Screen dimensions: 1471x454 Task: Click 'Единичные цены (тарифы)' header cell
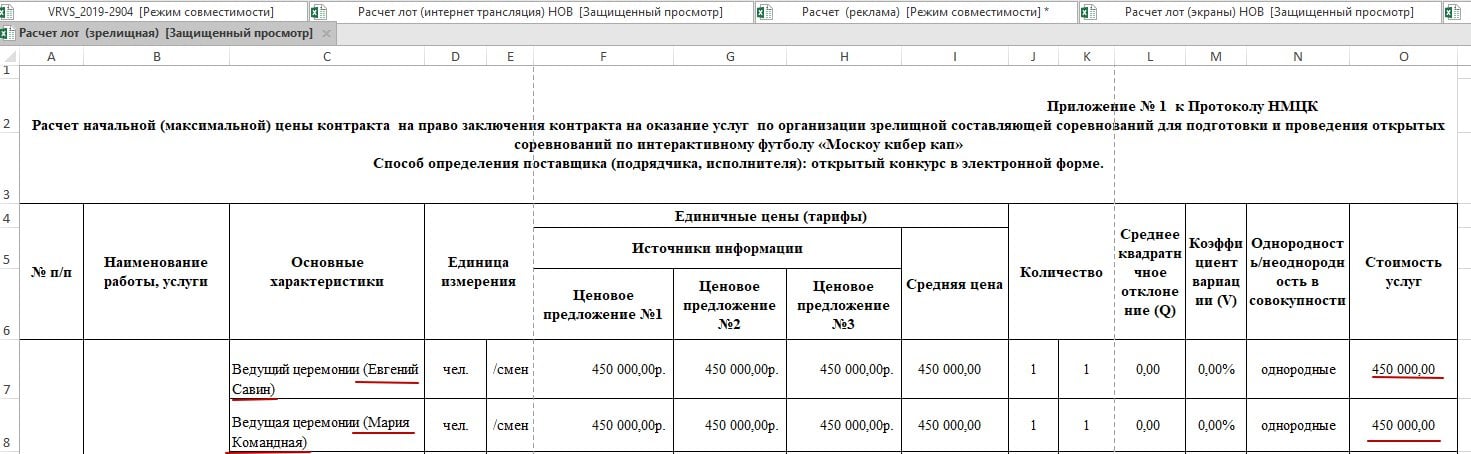pos(771,216)
